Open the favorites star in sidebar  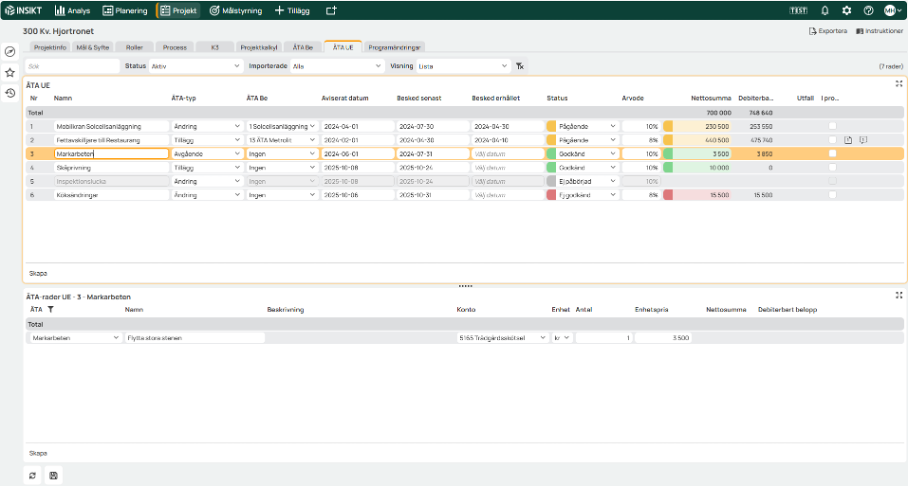coord(10,72)
